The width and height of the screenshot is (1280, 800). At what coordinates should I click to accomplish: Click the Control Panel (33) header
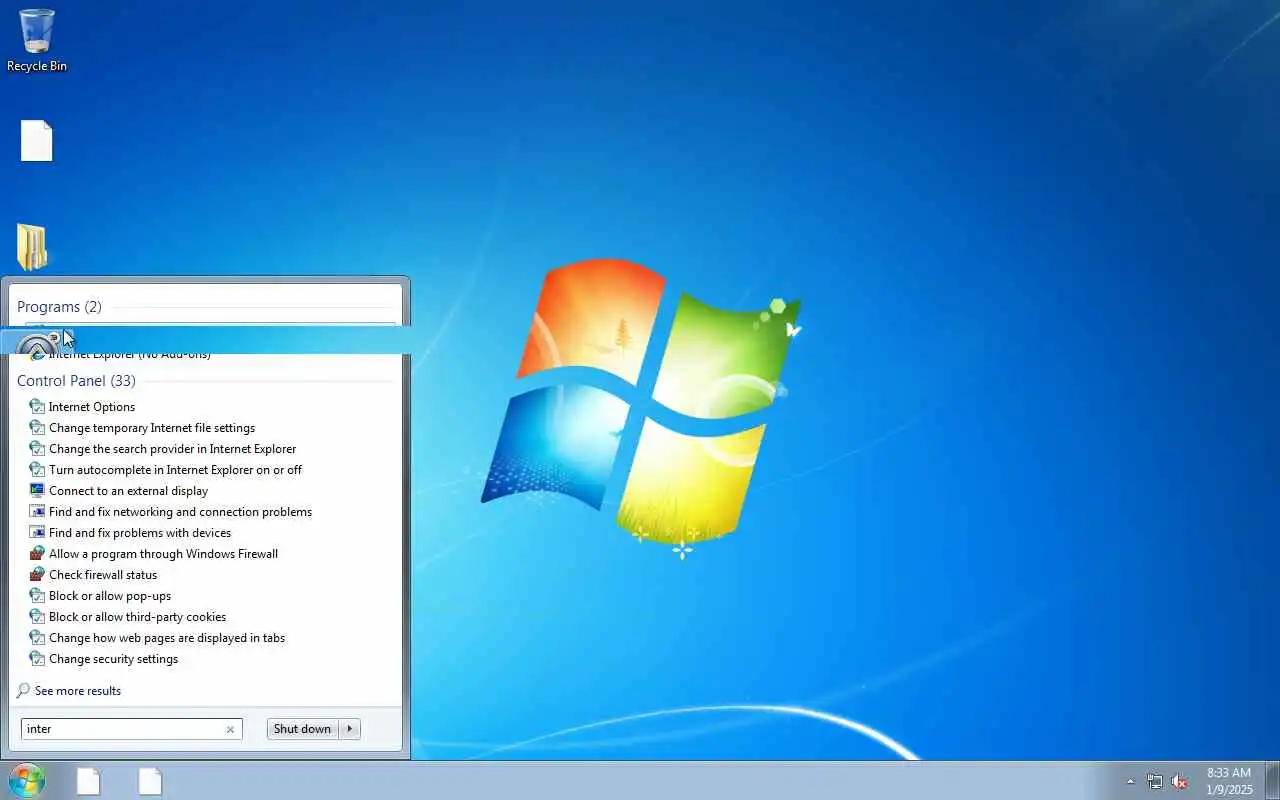tap(76, 381)
